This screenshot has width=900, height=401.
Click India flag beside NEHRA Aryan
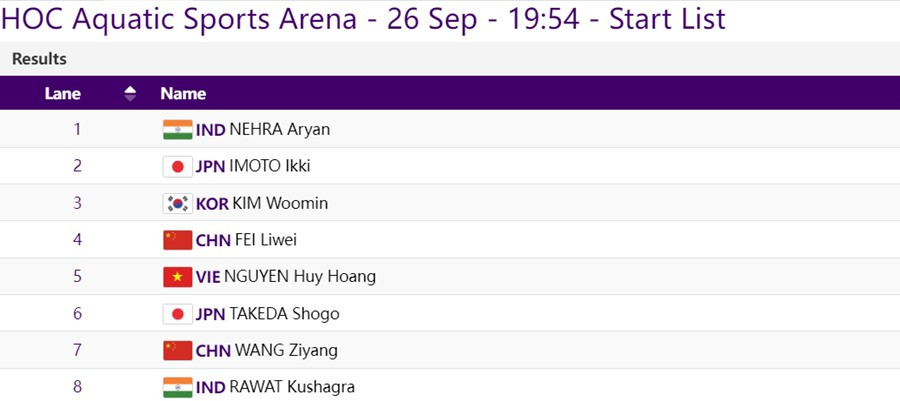click(x=177, y=129)
